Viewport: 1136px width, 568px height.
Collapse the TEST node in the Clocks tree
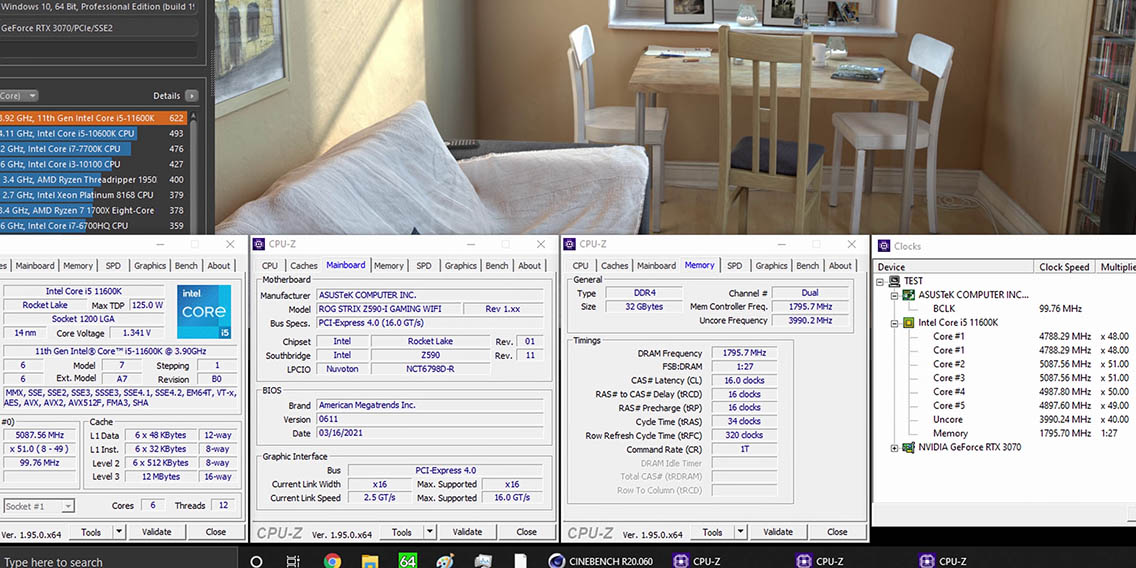pos(880,281)
